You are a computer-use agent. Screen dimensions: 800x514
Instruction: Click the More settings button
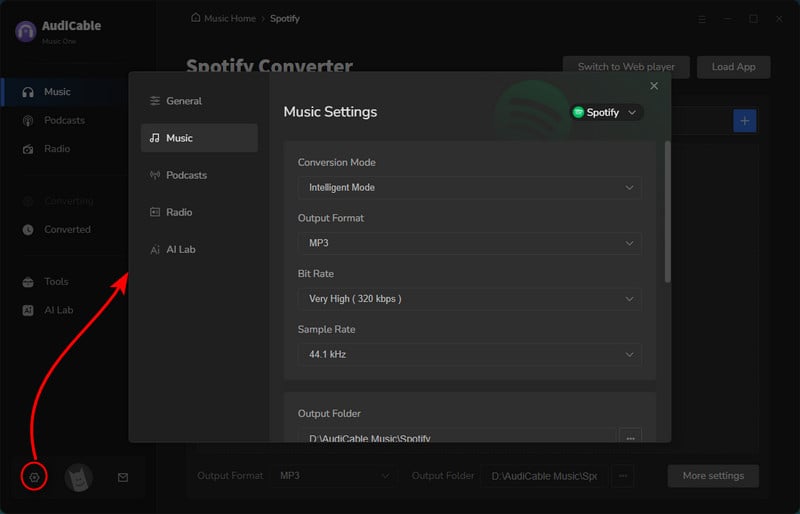click(712, 475)
